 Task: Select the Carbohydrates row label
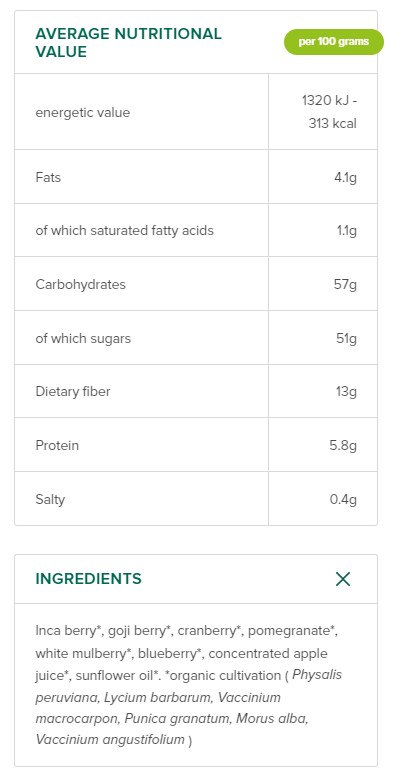pyautogui.click(x=81, y=285)
